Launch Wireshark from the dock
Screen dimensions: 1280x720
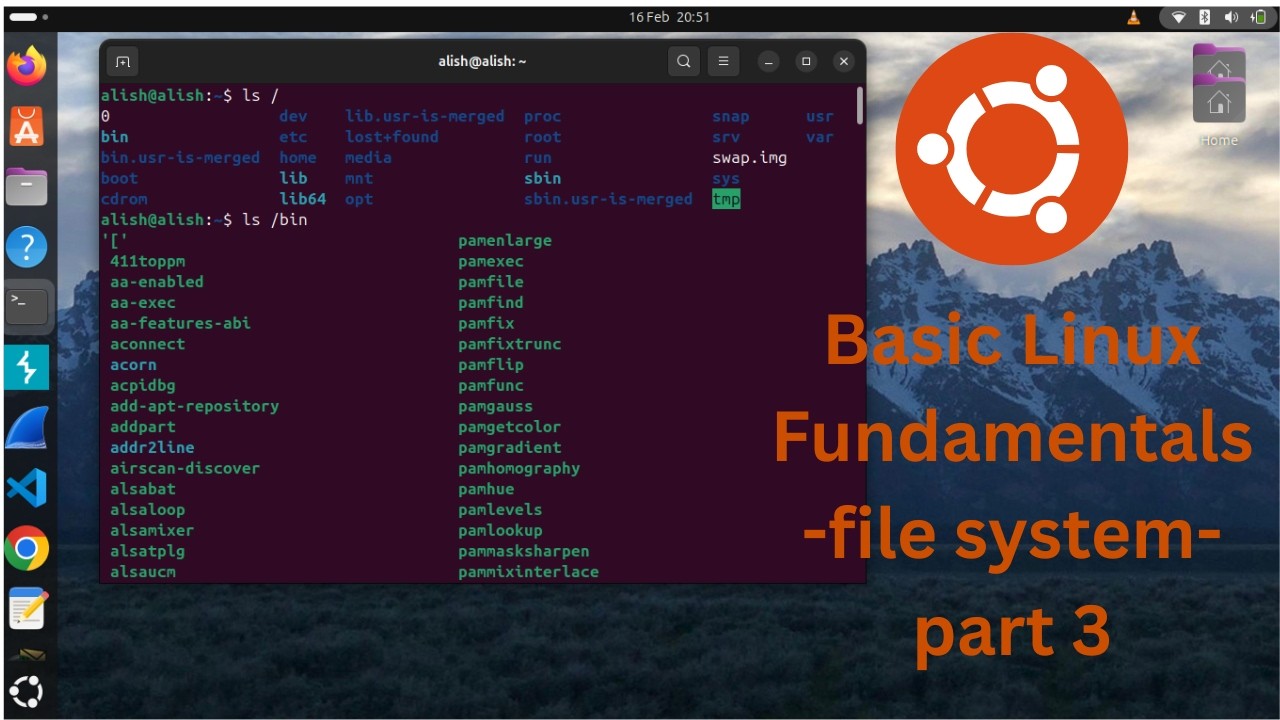pos(27,428)
